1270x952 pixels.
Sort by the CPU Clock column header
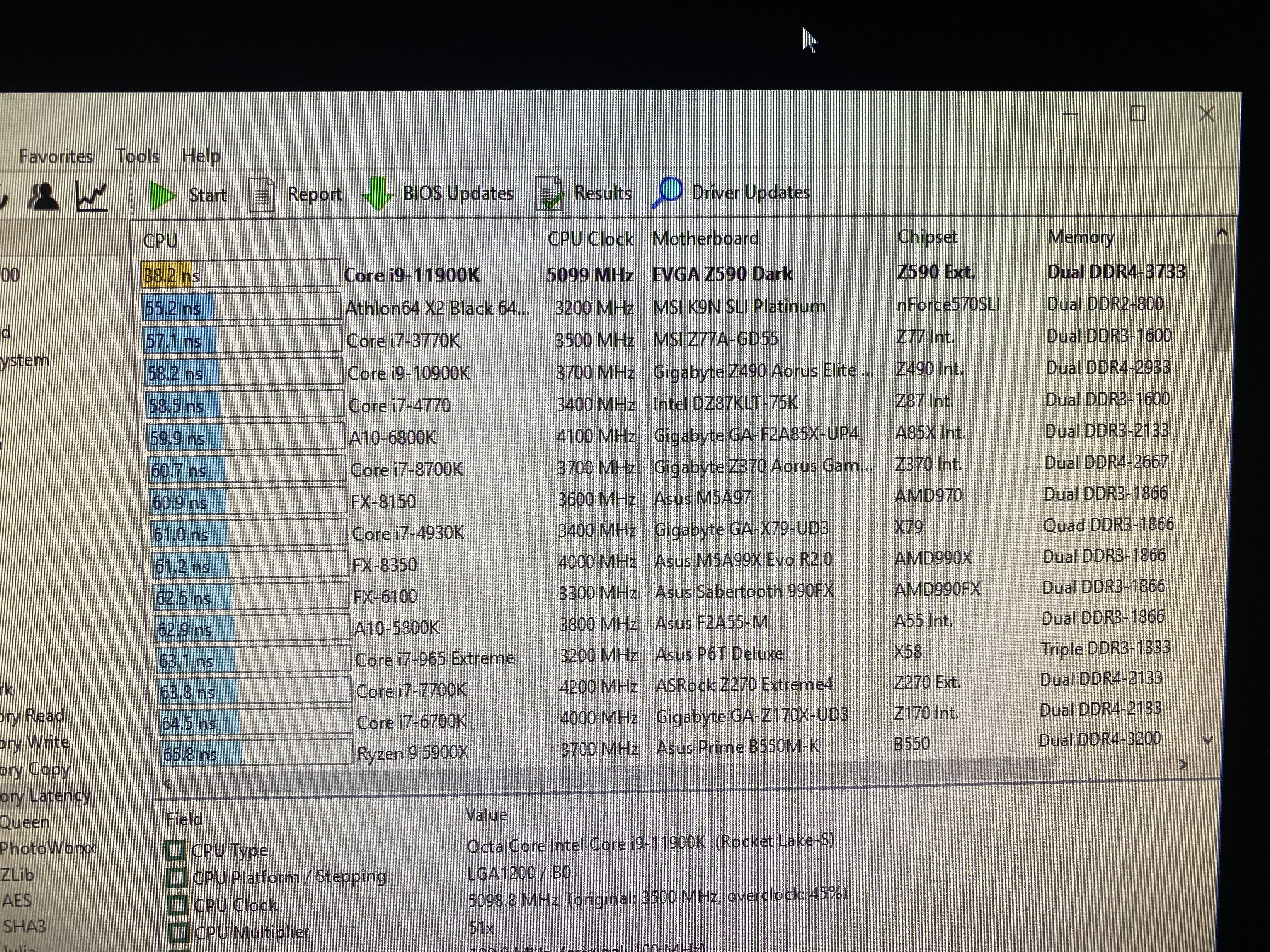(x=590, y=239)
